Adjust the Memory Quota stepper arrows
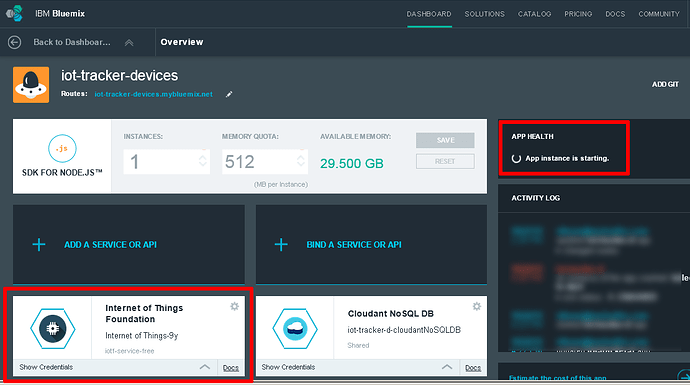690x385 pixels. click(x=301, y=161)
